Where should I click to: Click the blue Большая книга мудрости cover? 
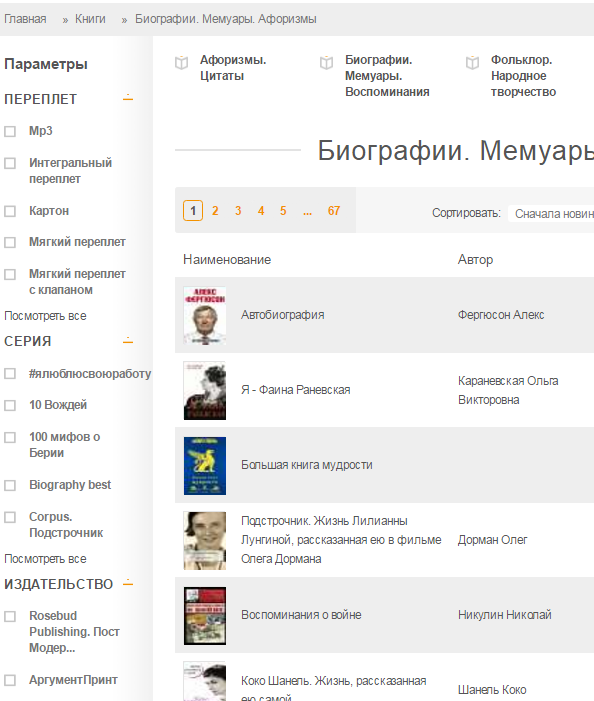coord(205,466)
